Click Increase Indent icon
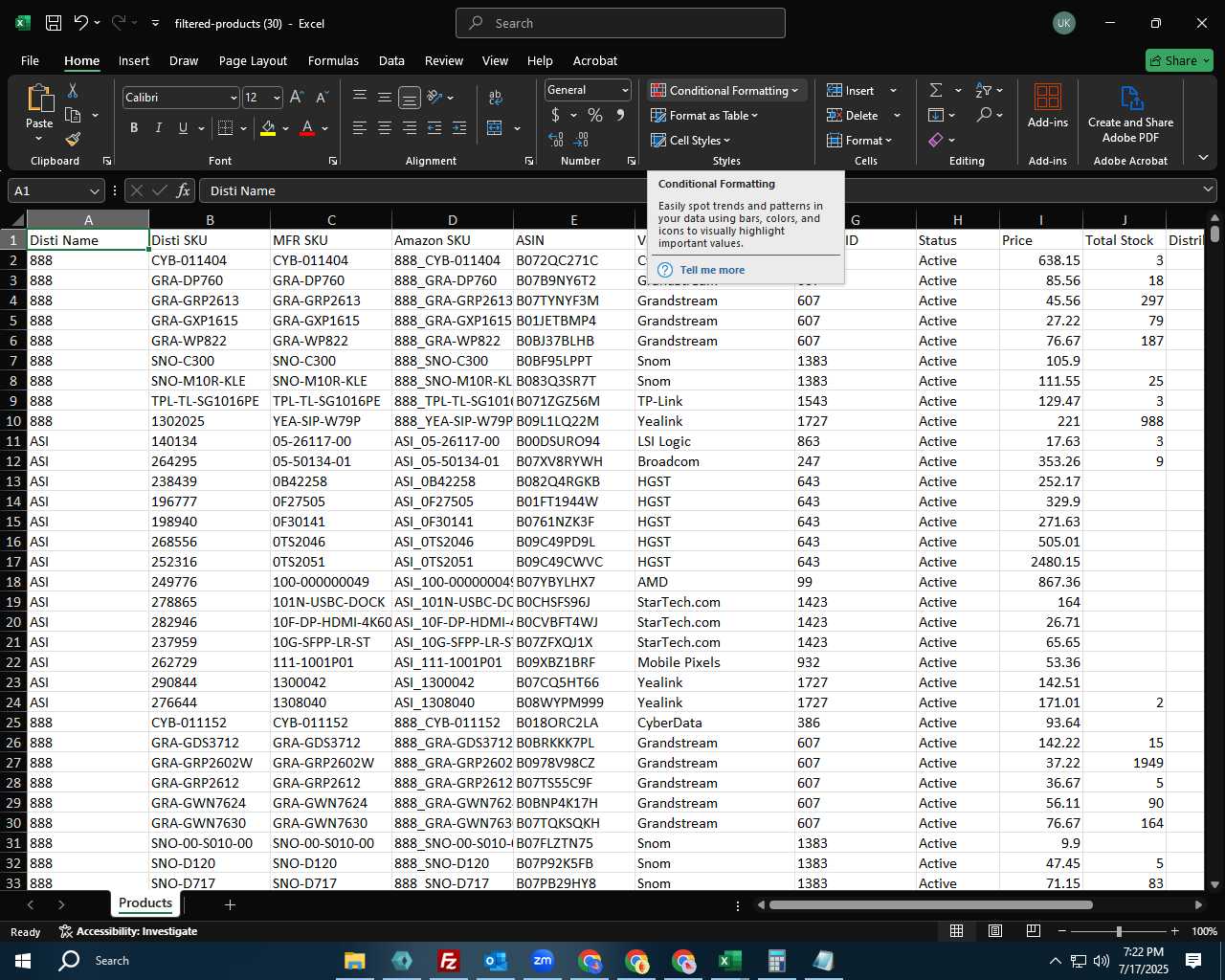Viewport: 1225px width, 980px height. (x=459, y=128)
